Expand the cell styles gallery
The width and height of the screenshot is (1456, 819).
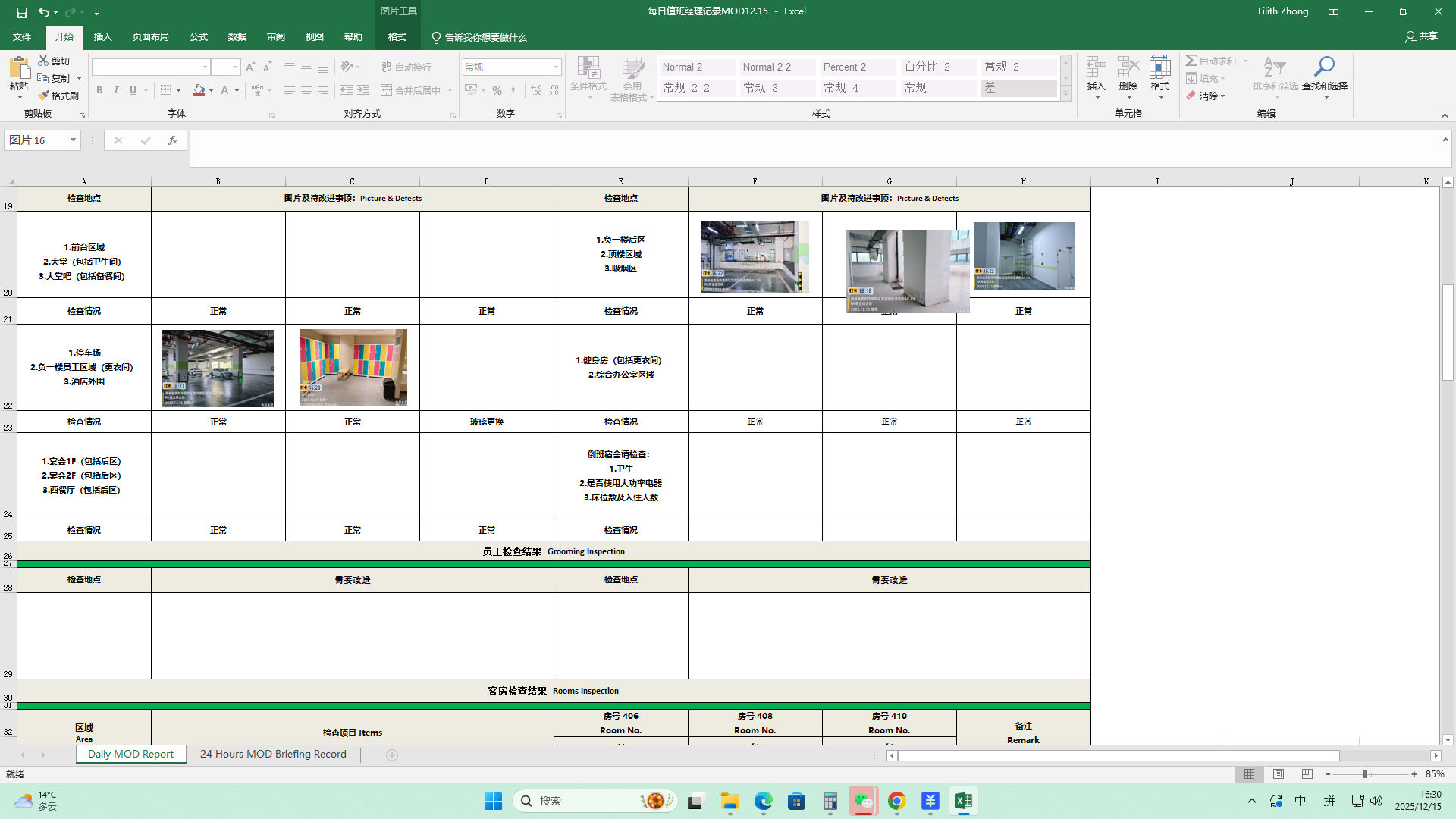(x=1065, y=94)
